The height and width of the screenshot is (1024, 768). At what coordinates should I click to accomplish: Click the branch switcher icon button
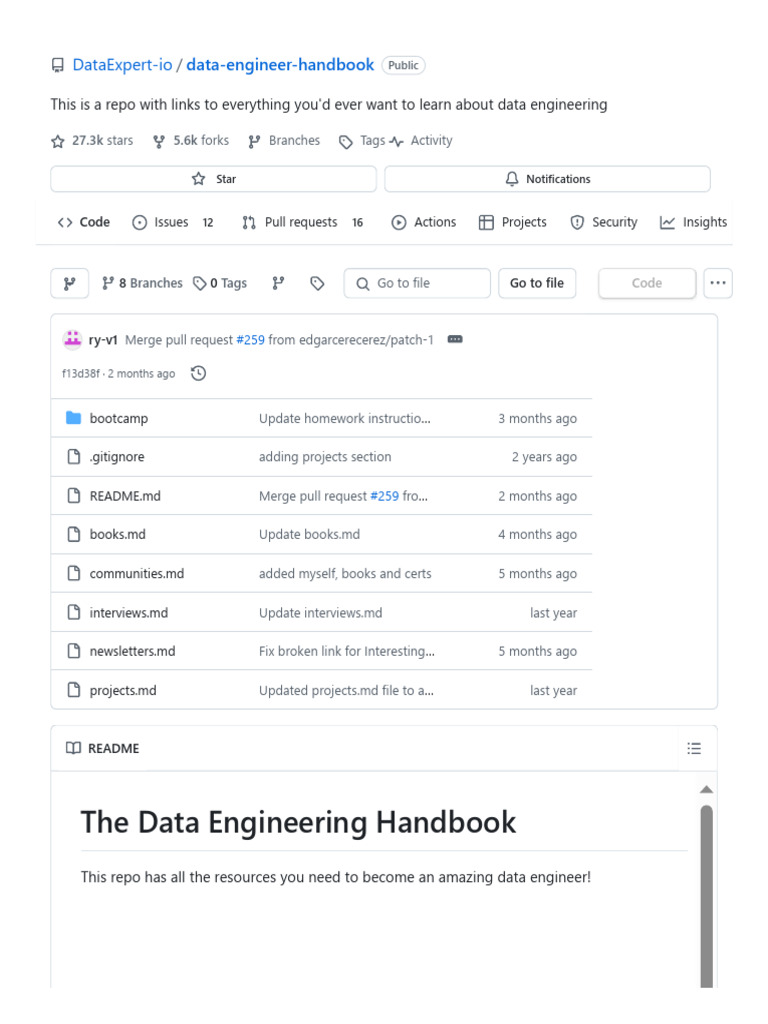(x=69, y=283)
